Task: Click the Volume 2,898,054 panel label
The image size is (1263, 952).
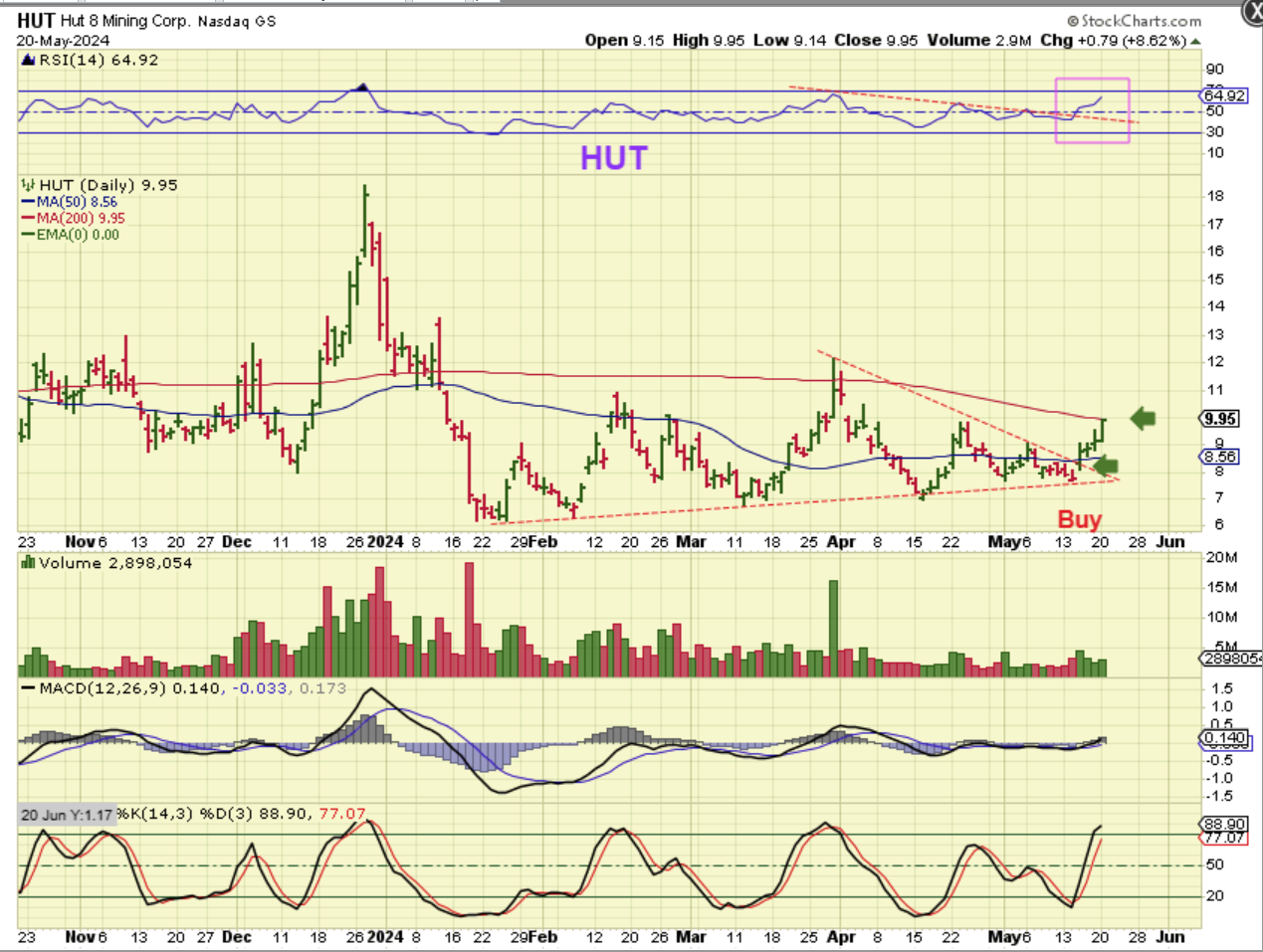Action: (115, 563)
